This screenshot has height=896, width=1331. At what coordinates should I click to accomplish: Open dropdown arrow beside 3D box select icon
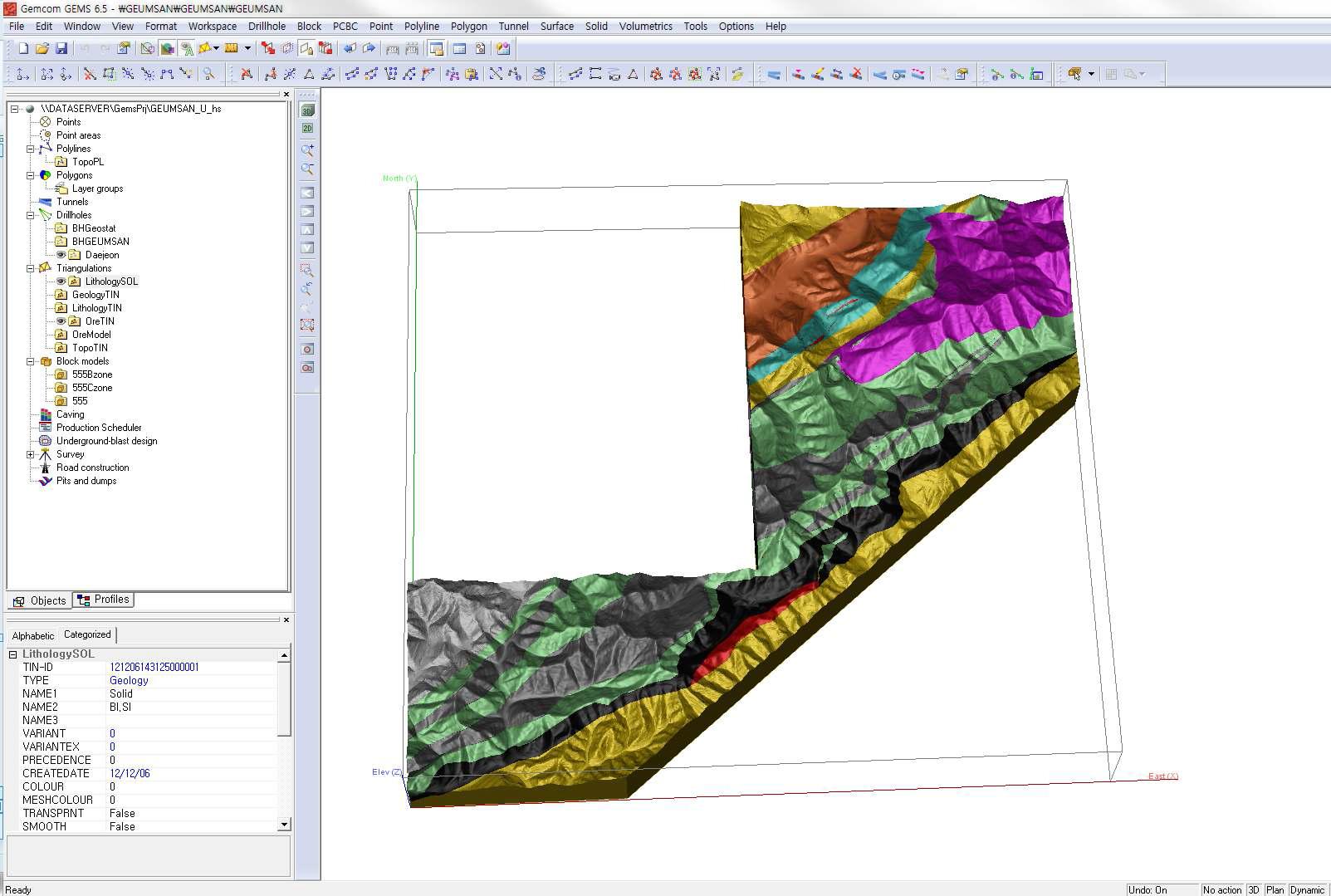[1091, 74]
